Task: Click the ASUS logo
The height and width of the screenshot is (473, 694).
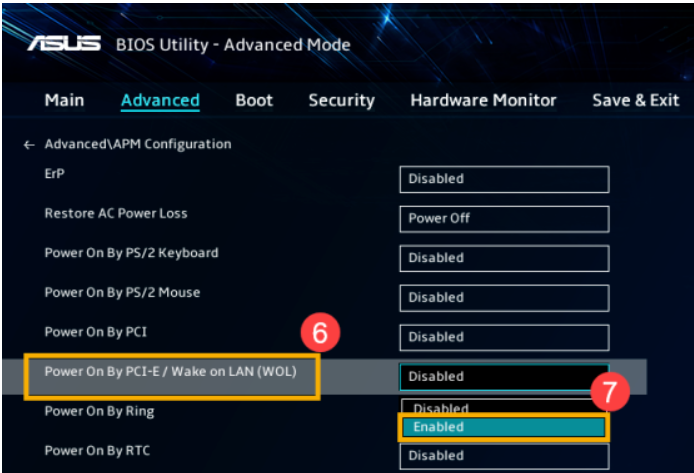Action: [64, 44]
